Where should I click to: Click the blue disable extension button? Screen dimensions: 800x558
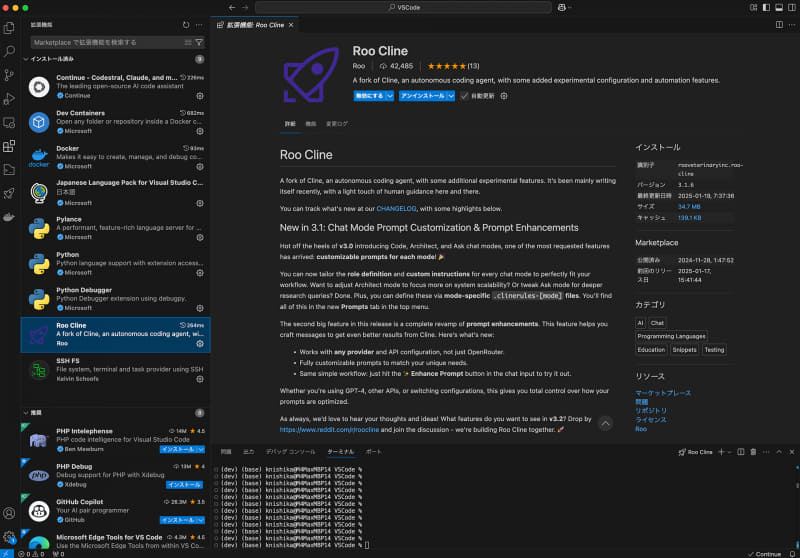coord(369,96)
